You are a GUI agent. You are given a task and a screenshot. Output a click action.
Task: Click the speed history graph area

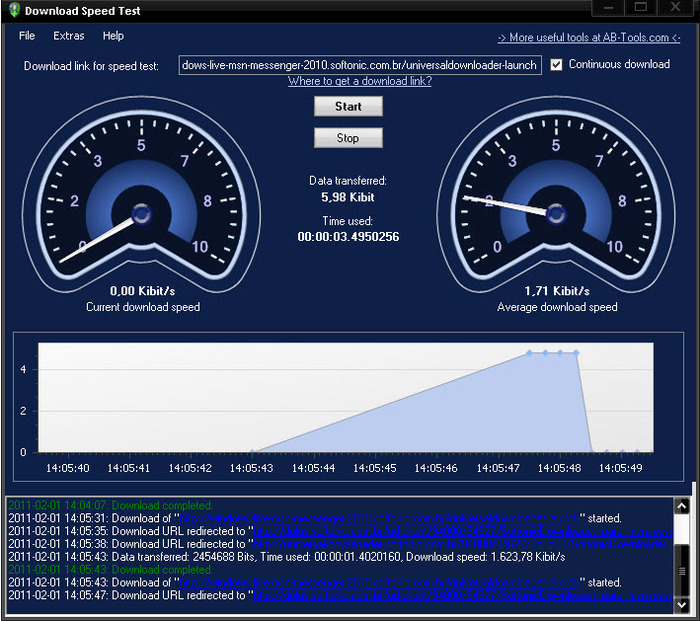pyautogui.click(x=346, y=397)
